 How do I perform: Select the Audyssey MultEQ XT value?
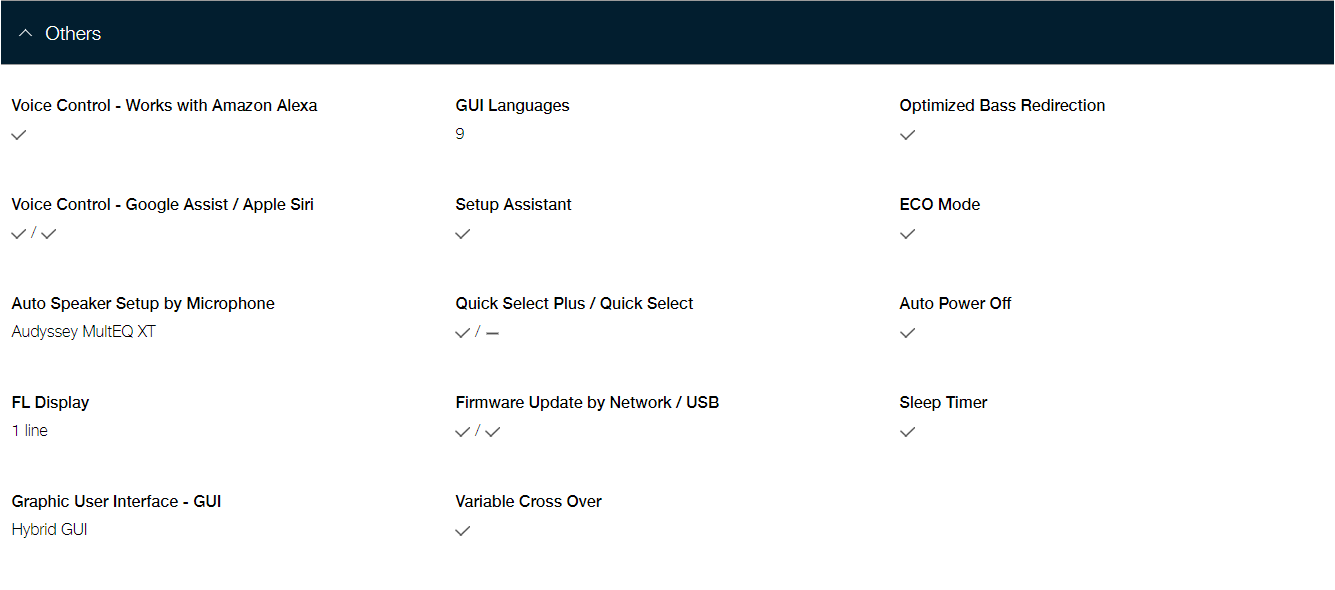pos(84,332)
